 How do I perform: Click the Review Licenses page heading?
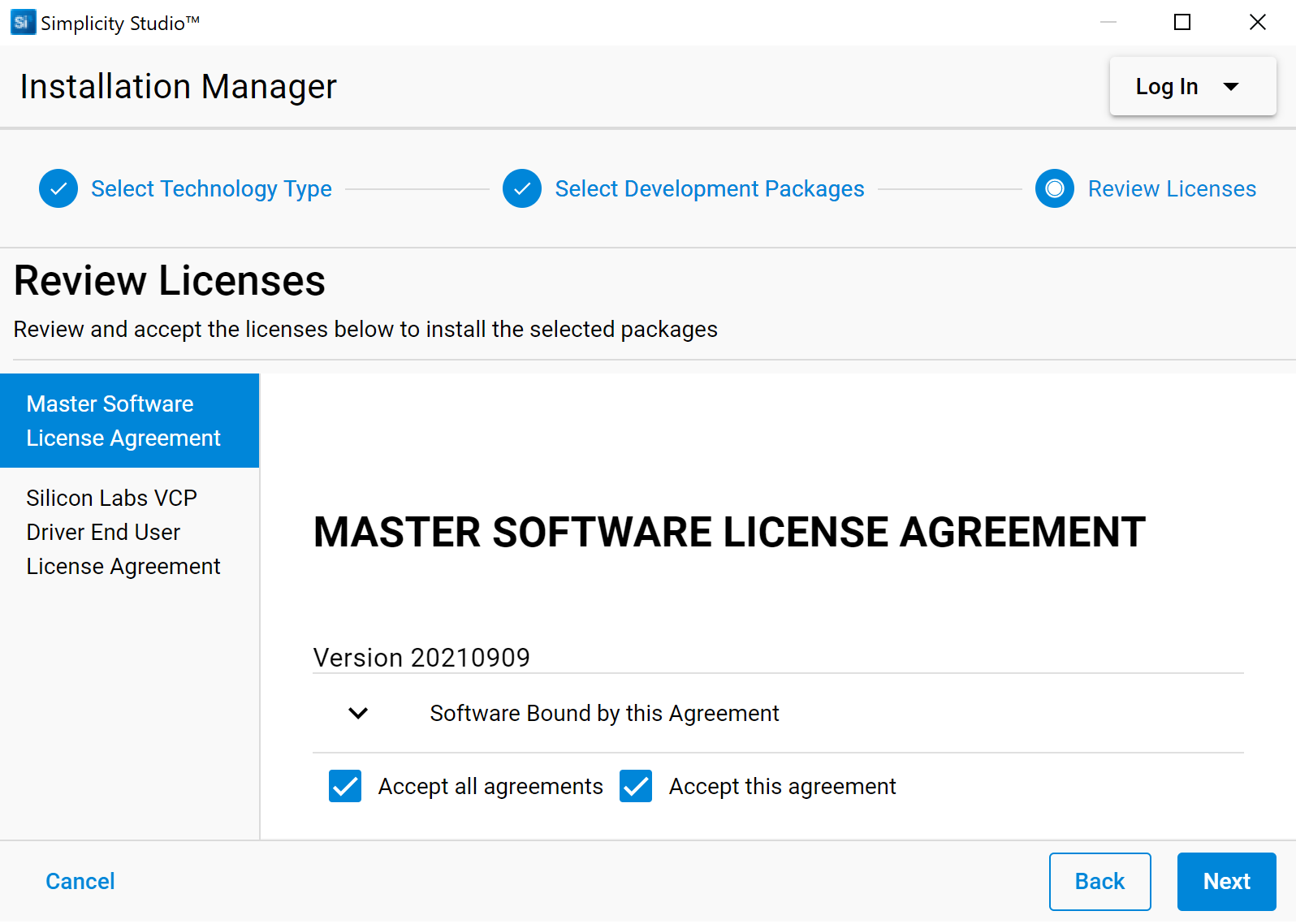[170, 281]
